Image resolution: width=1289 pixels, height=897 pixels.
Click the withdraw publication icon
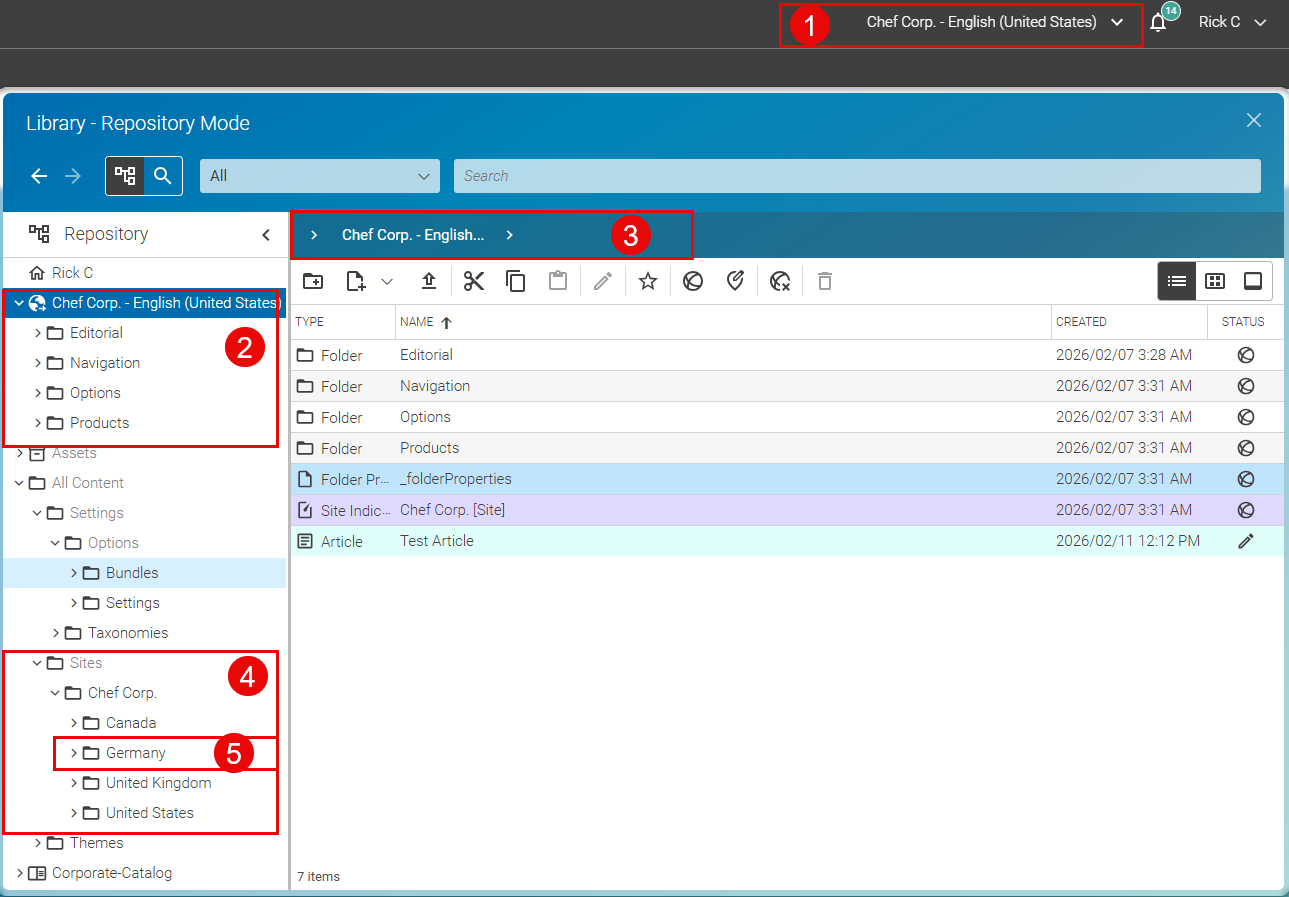781,282
